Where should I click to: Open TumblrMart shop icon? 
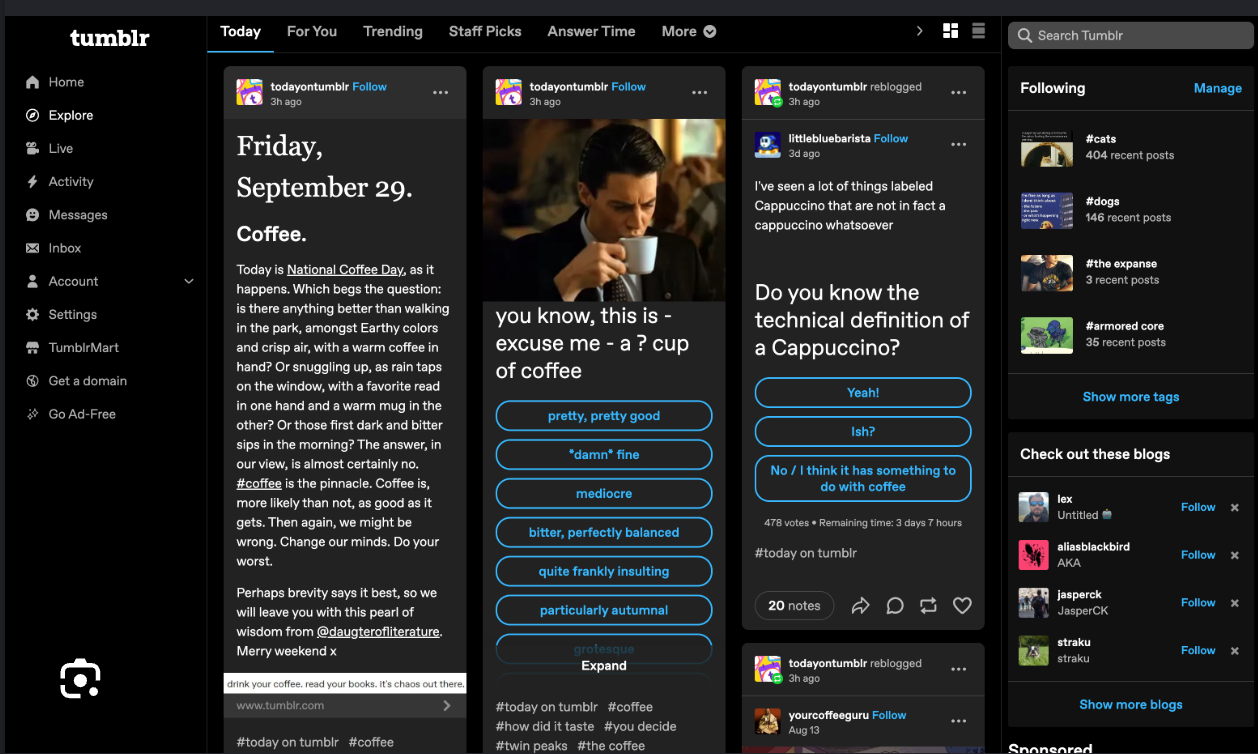32,347
